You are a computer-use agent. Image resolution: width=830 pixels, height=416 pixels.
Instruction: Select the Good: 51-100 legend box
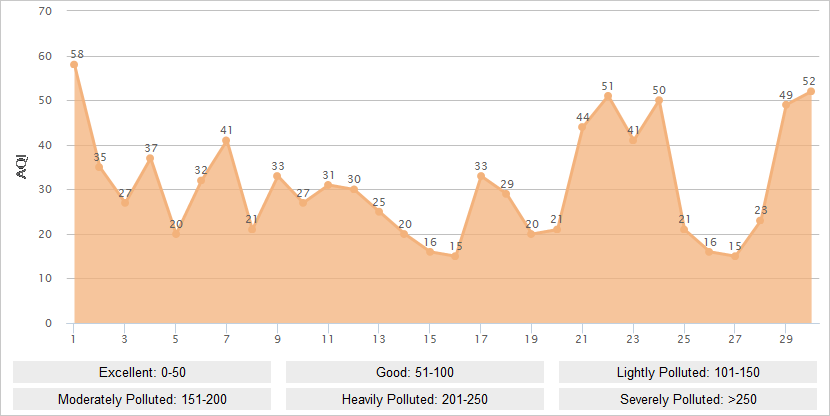(414, 372)
